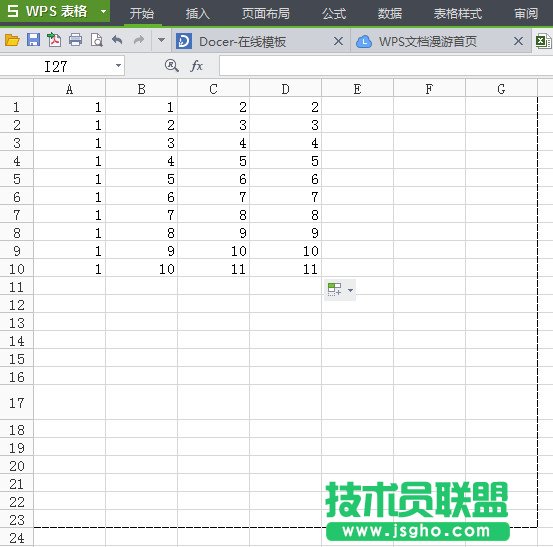Print the spreadsheet using printer icon
The image size is (553, 547).
click(x=75, y=40)
